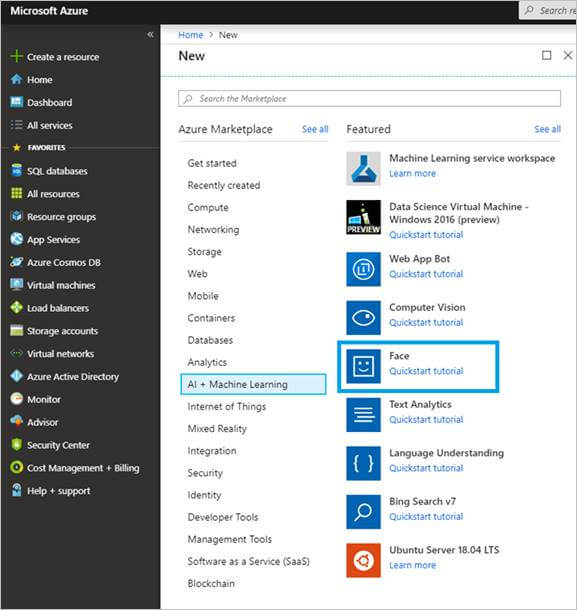
Task: Open Bing Search v7 Quickstart tutorial link
Action: [426, 517]
